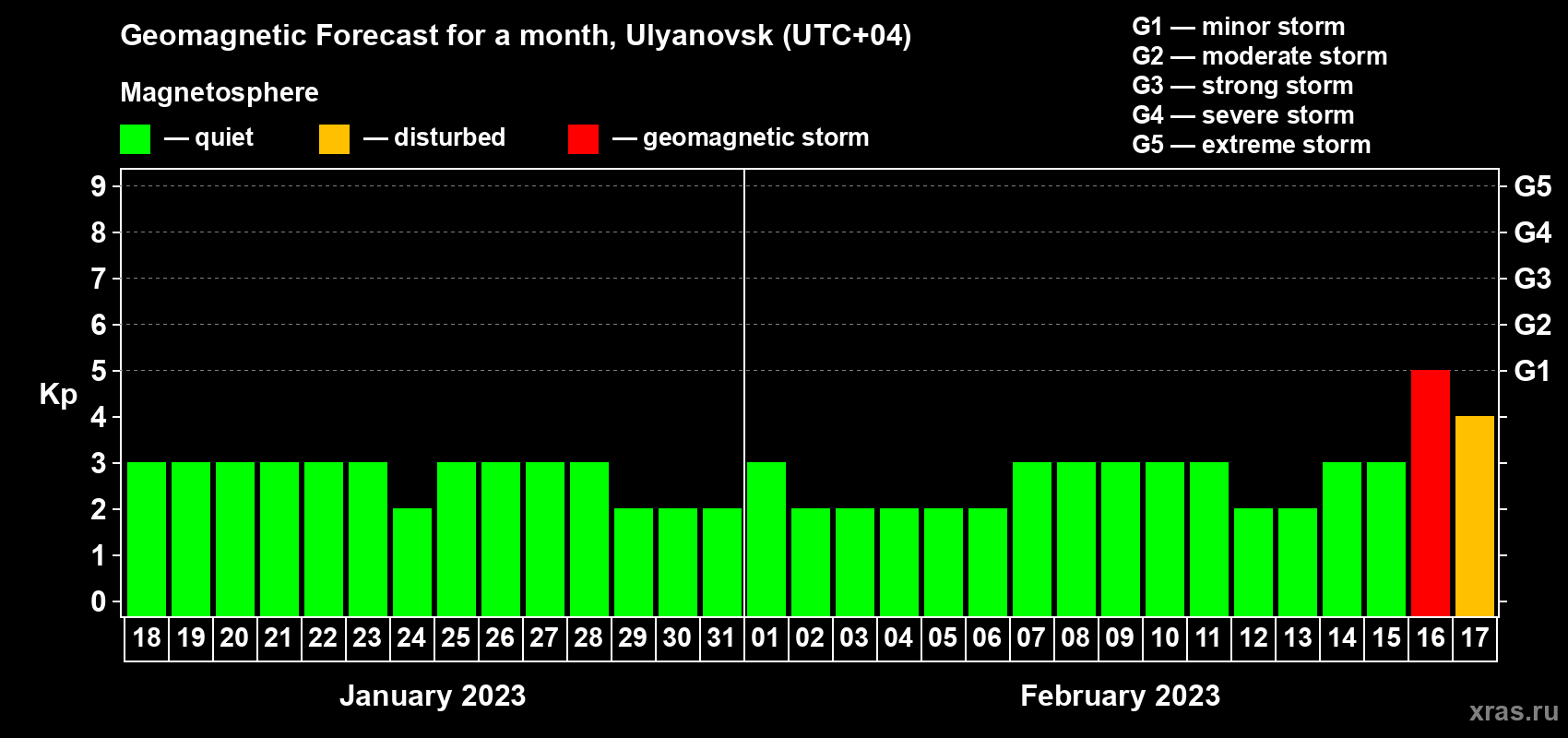Click the 'quiet' legend label
Screen dimensions: 1568x738
click(224, 137)
